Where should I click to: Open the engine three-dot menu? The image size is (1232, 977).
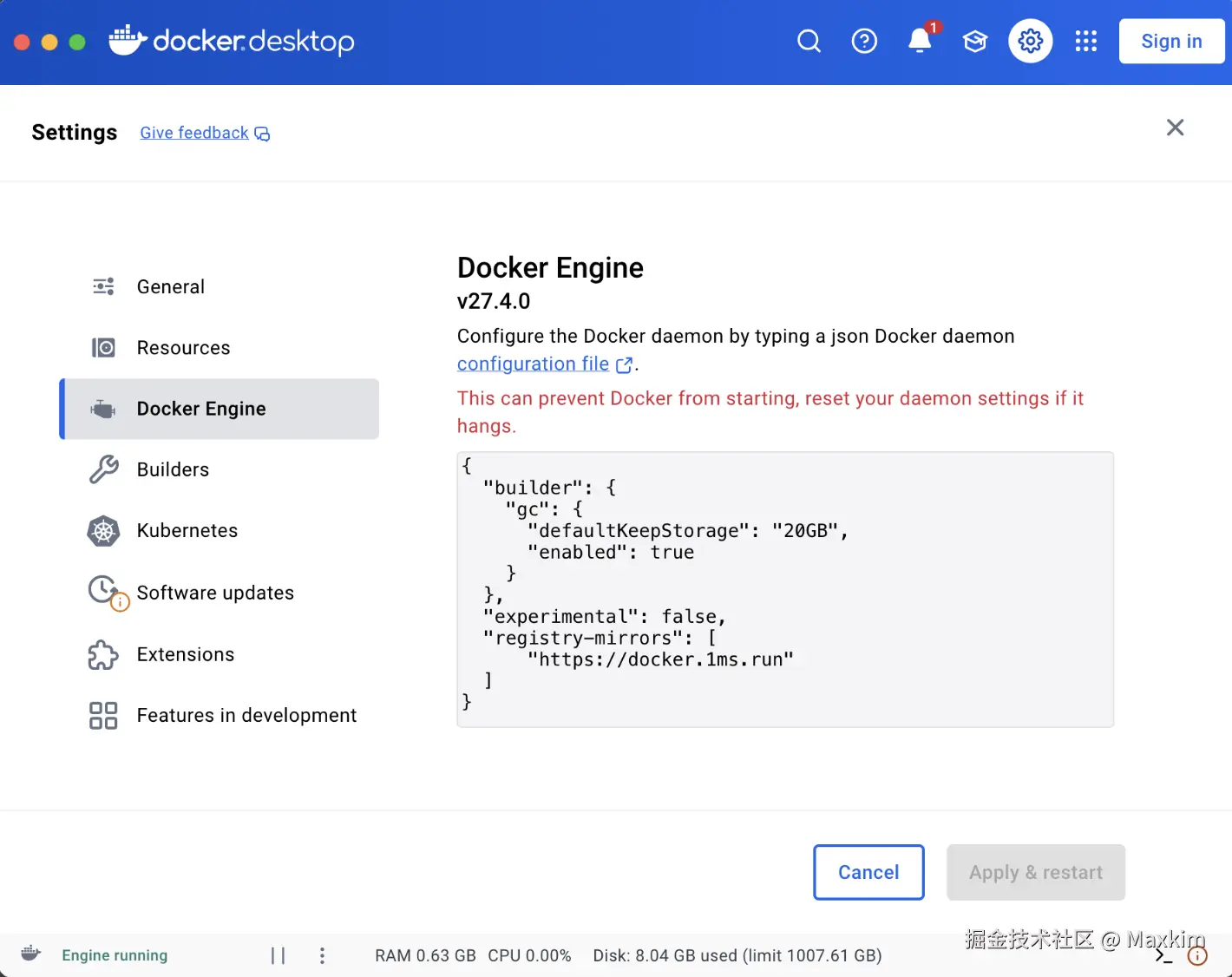click(x=322, y=955)
